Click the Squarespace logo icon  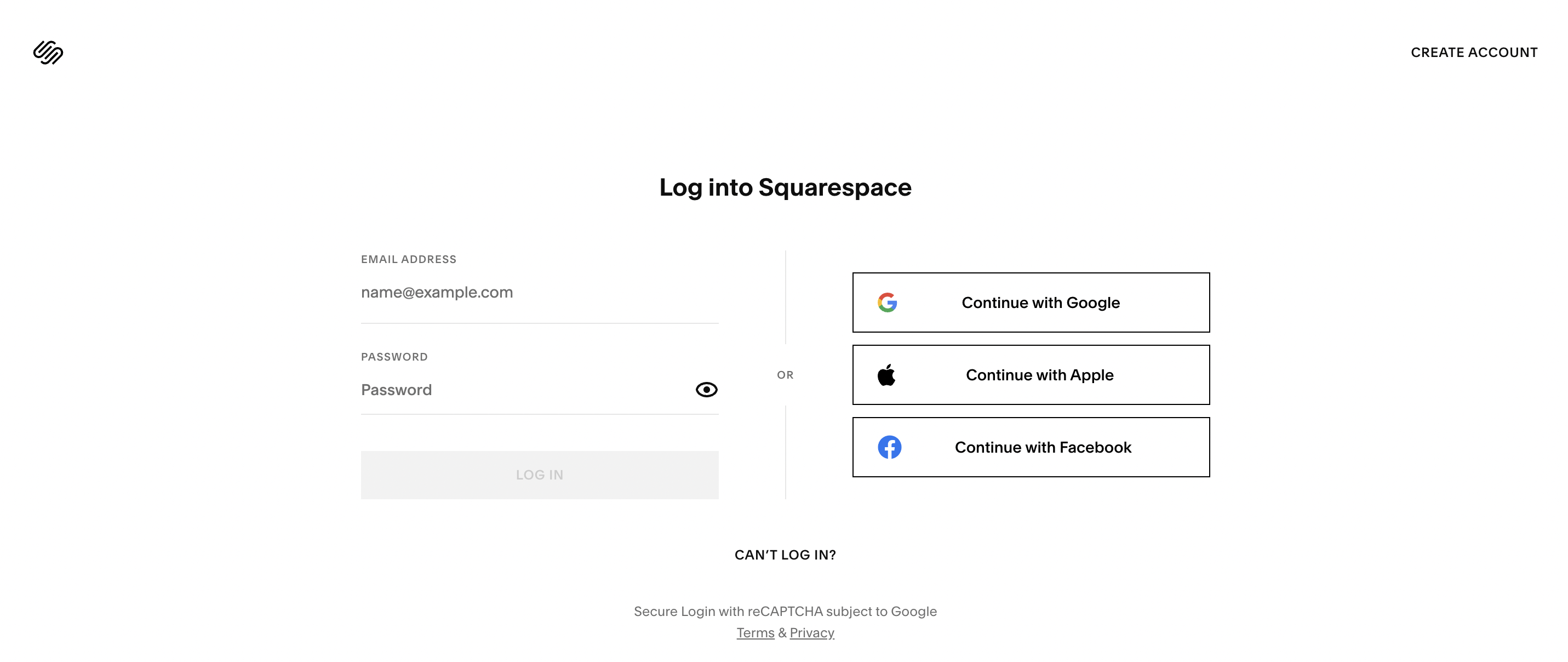48,53
